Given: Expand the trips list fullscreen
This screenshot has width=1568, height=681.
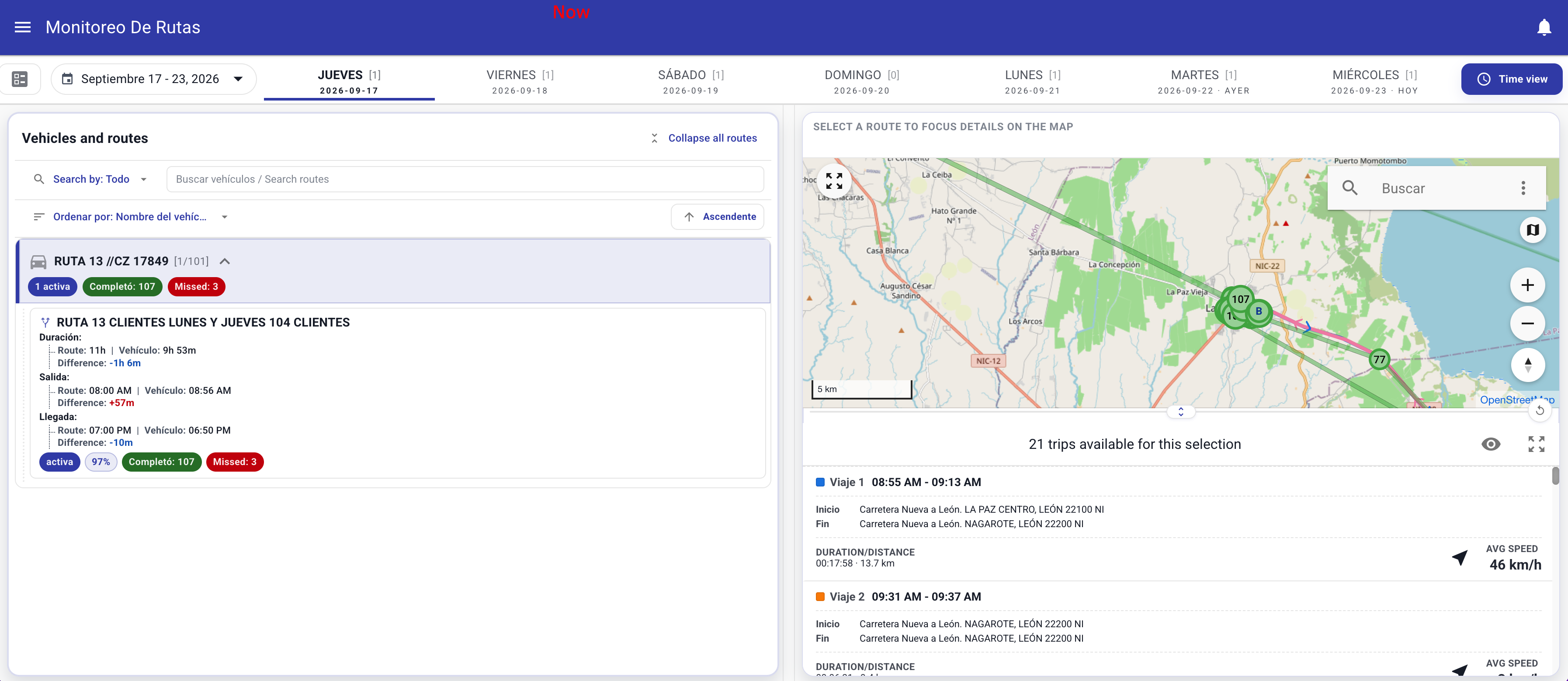Looking at the screenshot, I should [1536, 444].
